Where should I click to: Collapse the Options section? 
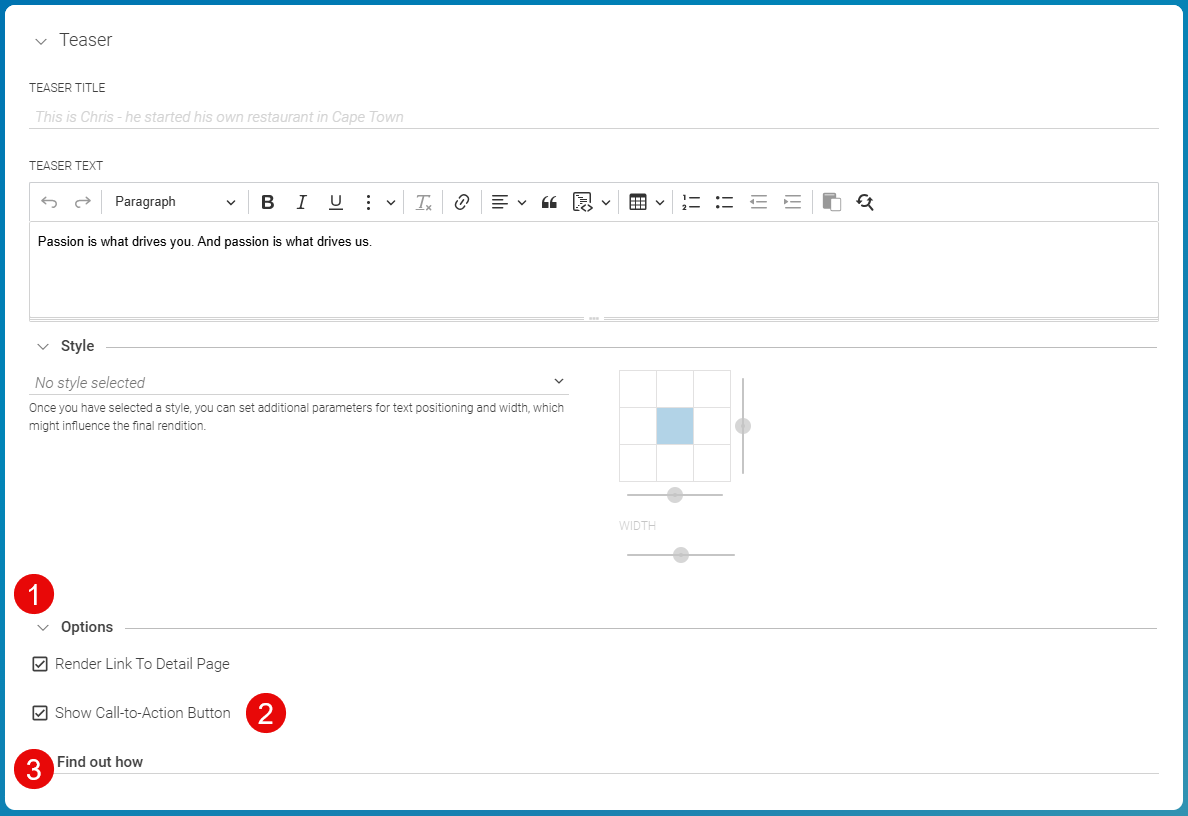42,627
